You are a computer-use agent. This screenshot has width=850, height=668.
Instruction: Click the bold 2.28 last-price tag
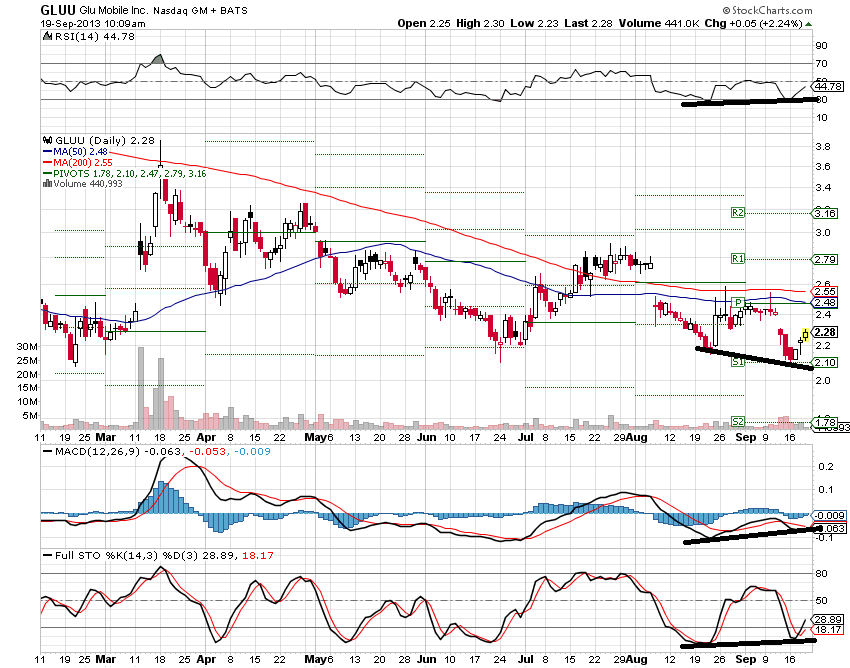(825, 332)
